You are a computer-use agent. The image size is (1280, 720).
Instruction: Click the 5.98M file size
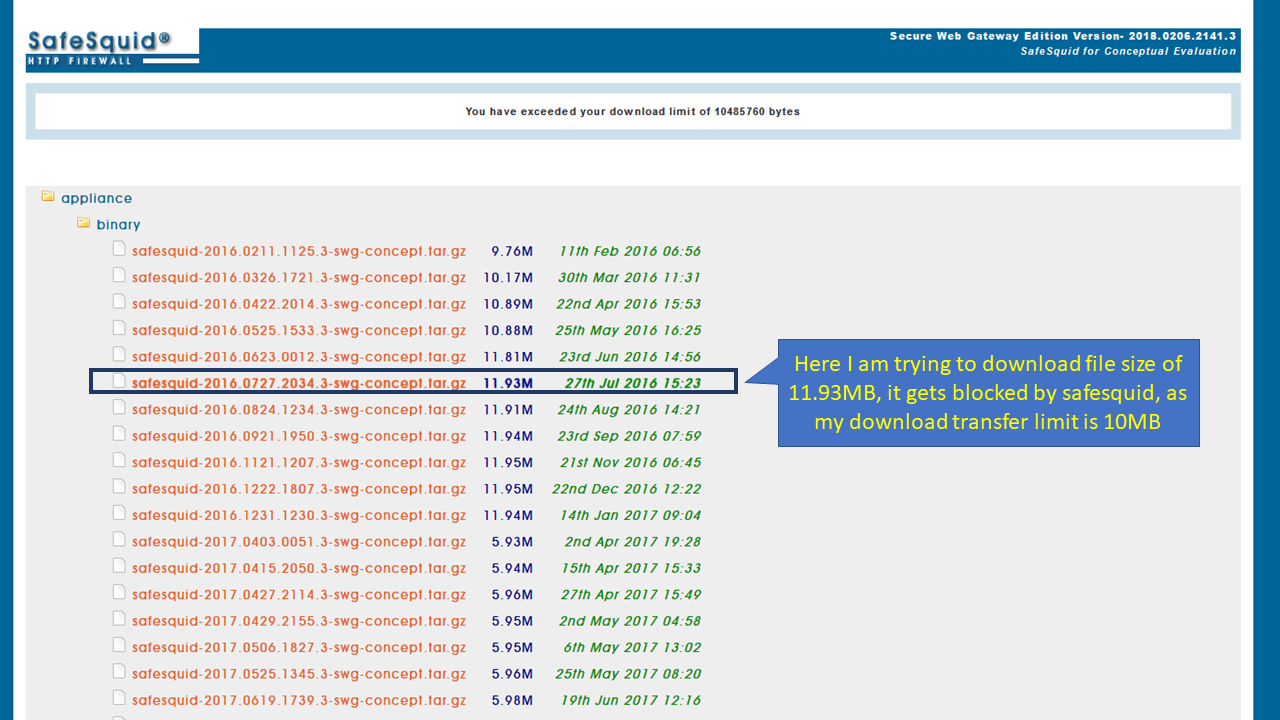[512, 701]
